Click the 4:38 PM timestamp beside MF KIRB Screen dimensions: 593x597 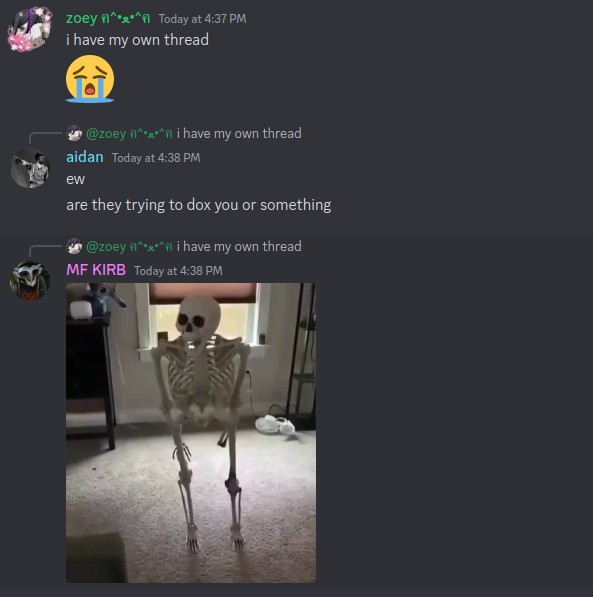(x=178, y=271)
